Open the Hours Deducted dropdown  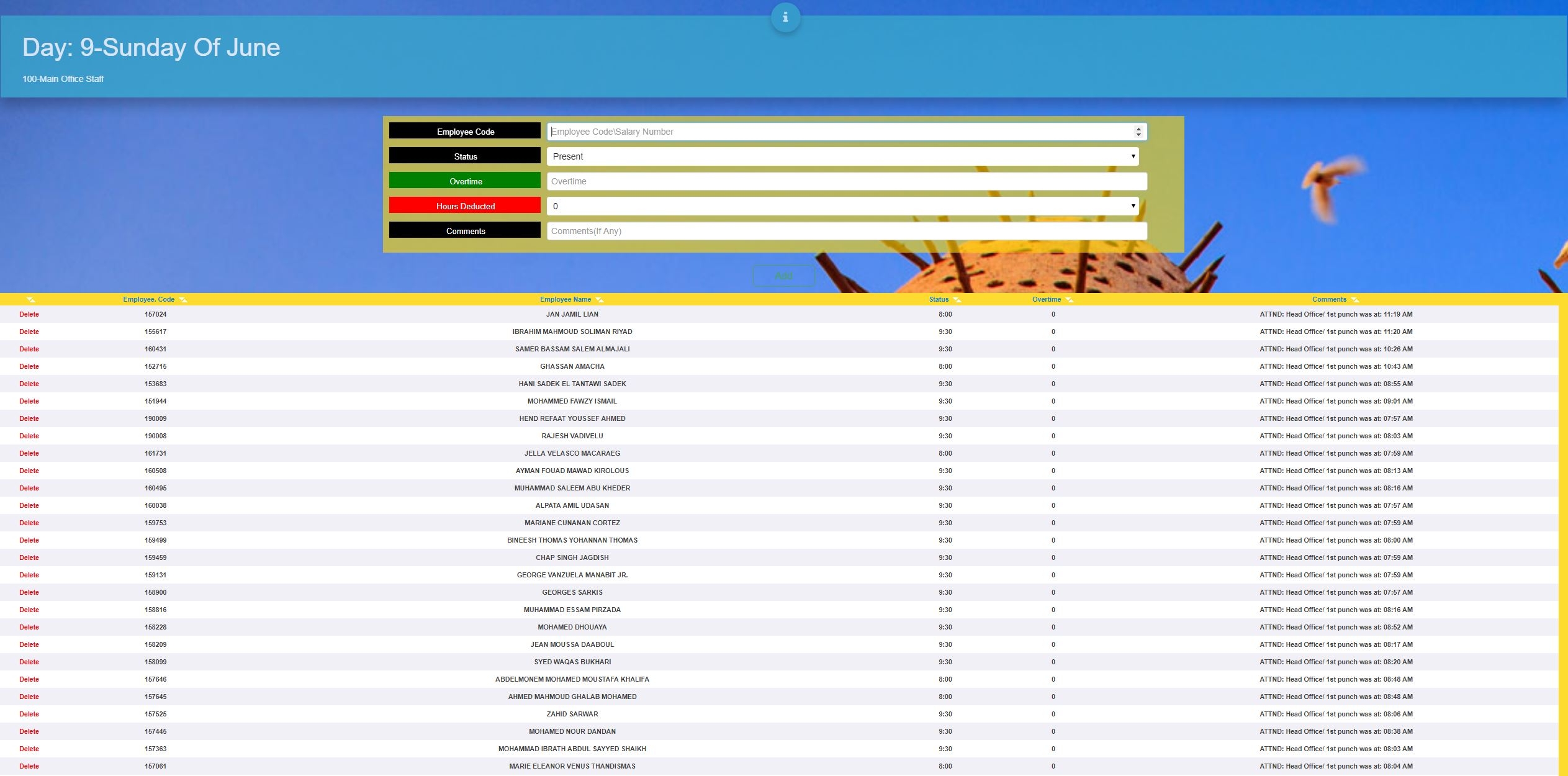(x=842, y=206)
